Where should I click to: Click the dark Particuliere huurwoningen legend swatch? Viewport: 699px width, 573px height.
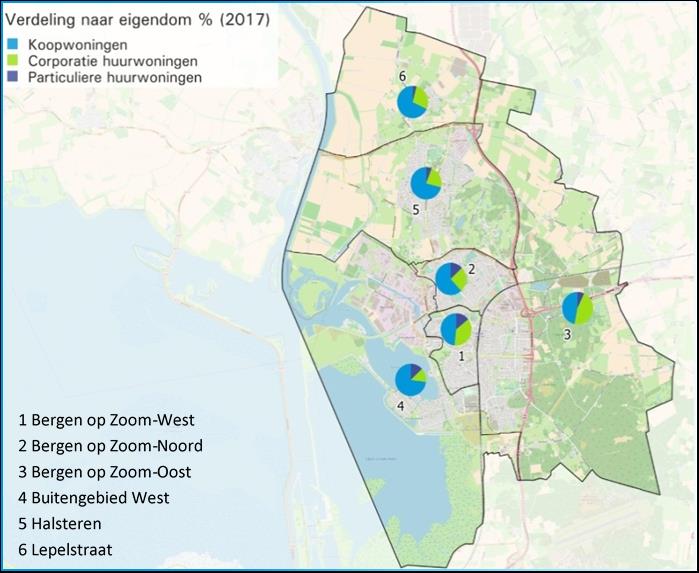tap(15, 77)
